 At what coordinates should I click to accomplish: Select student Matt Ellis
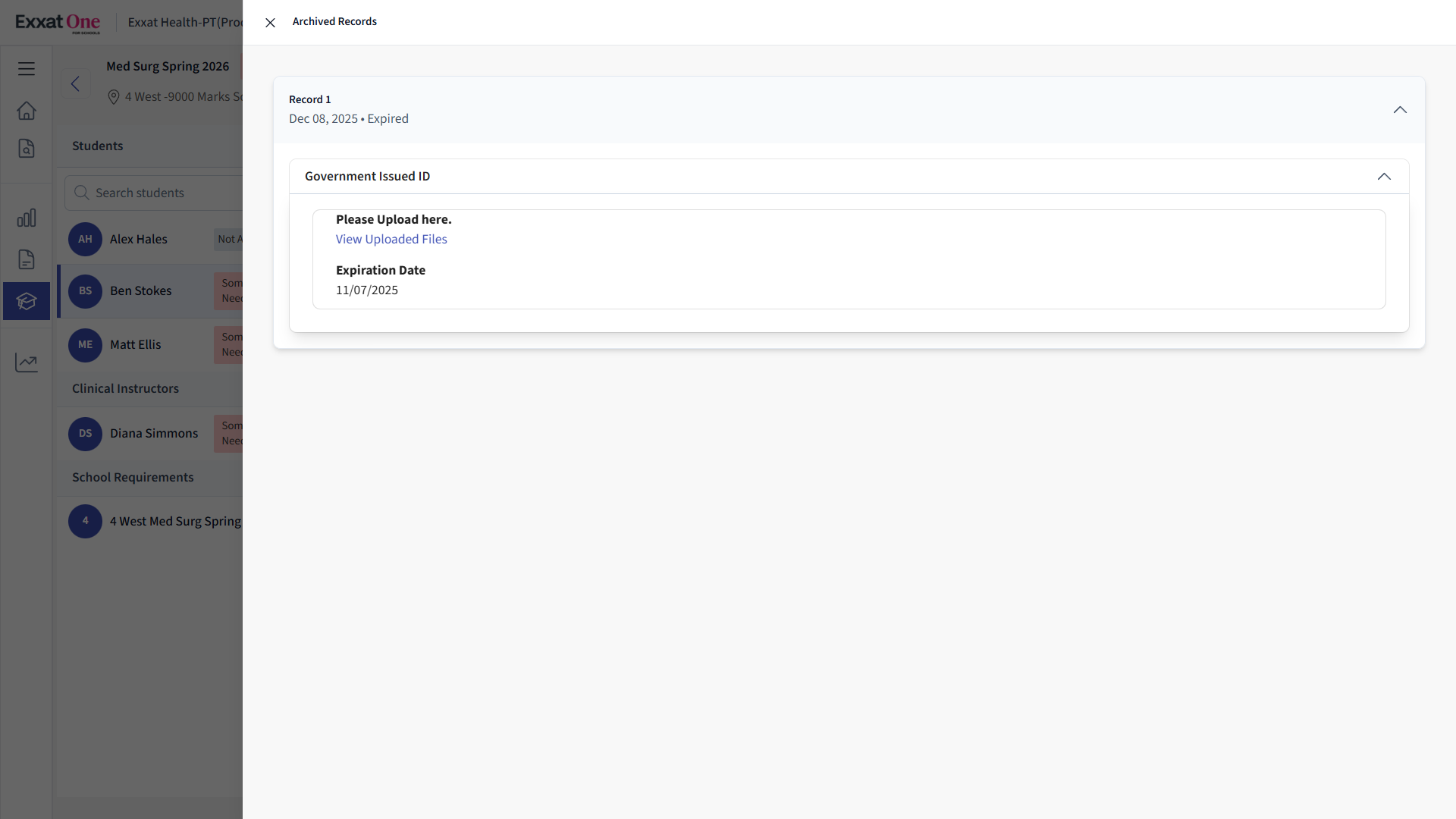coord(136,345)
